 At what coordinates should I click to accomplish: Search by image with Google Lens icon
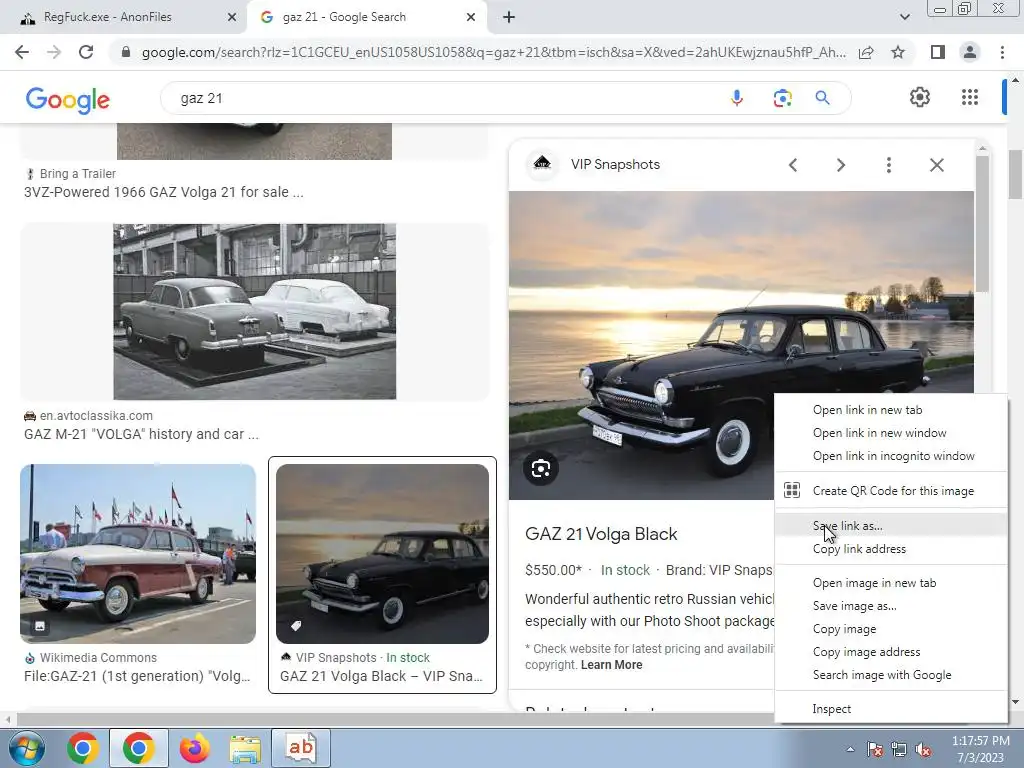[x=782, y=98]
